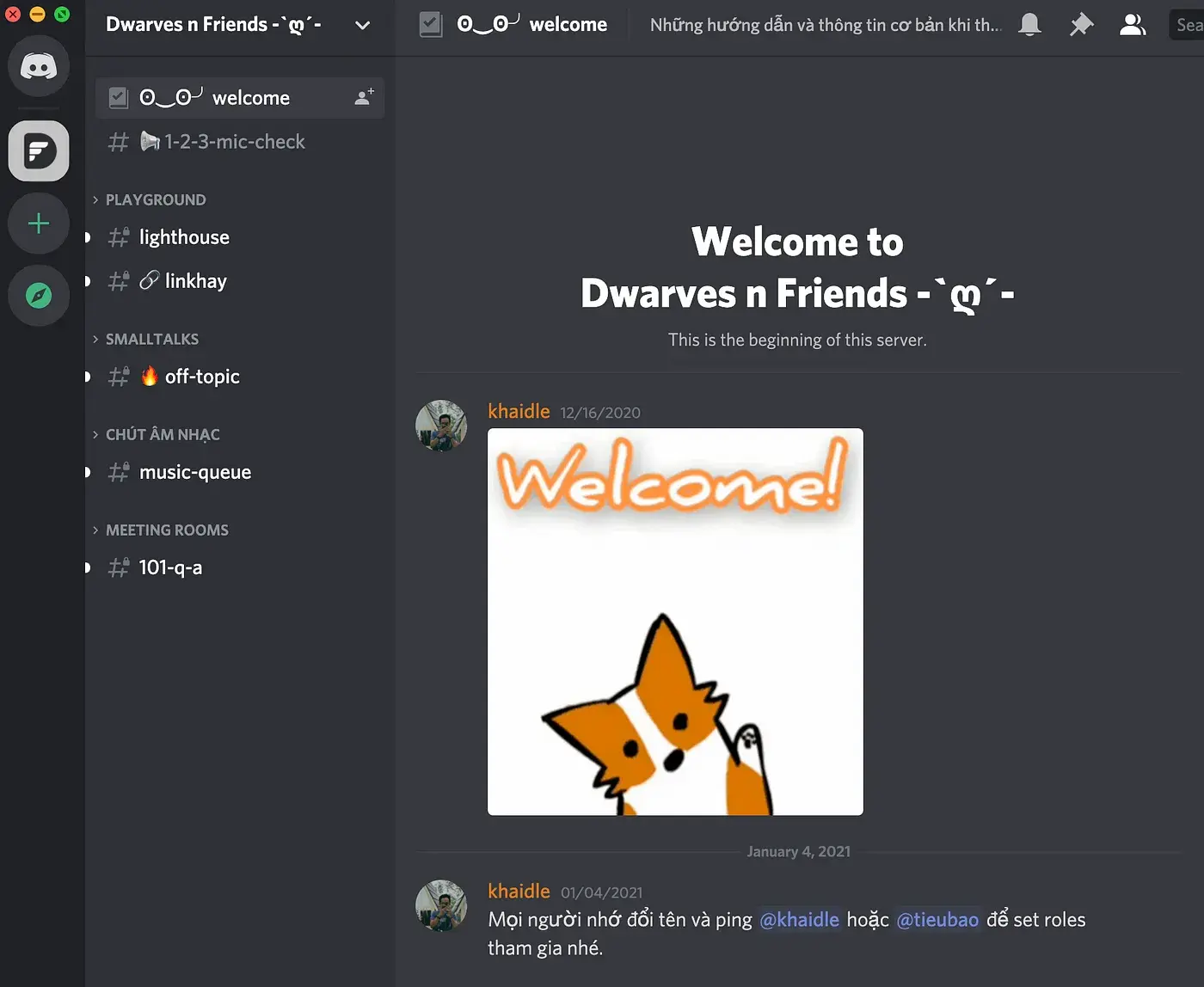Click the Search field in header
The image size is (1204, 987).
1186,25
